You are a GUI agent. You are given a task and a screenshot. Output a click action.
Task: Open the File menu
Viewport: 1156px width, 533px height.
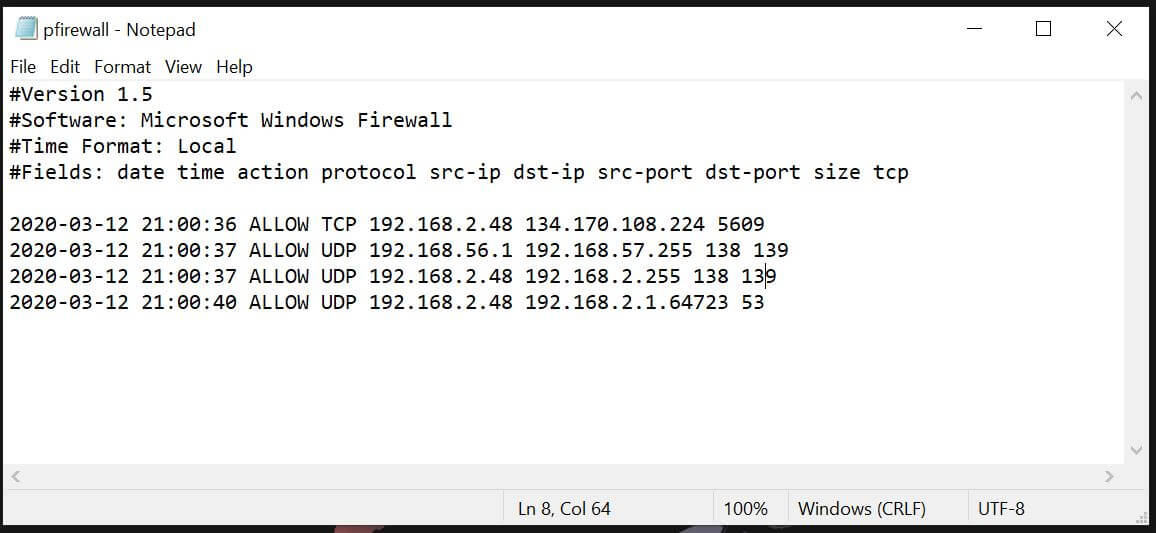pyautogui.click(x=23, y=67)
